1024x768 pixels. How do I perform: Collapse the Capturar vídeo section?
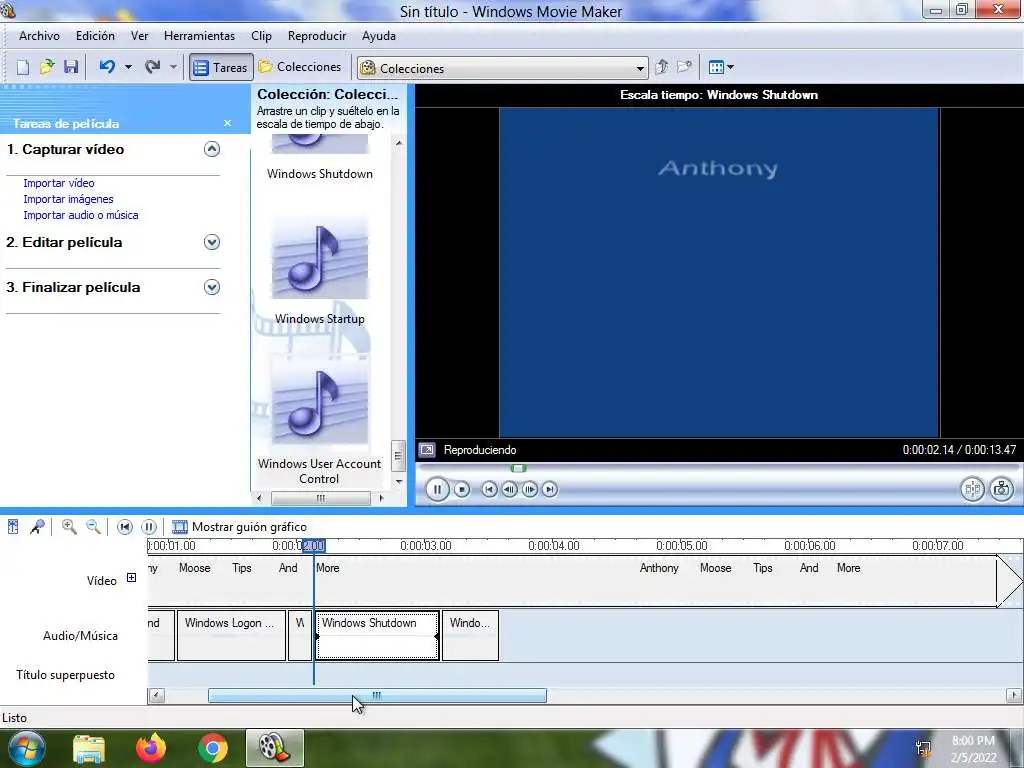[212, 149]
